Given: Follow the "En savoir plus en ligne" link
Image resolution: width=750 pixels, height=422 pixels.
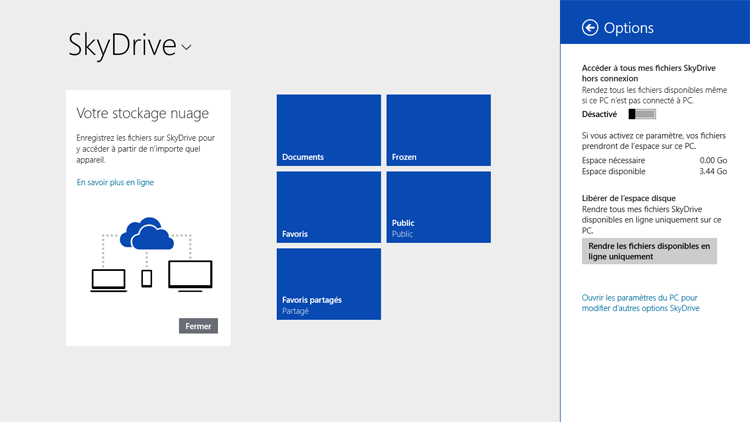Looking at the screenshot, I should (x=115, y=182).
